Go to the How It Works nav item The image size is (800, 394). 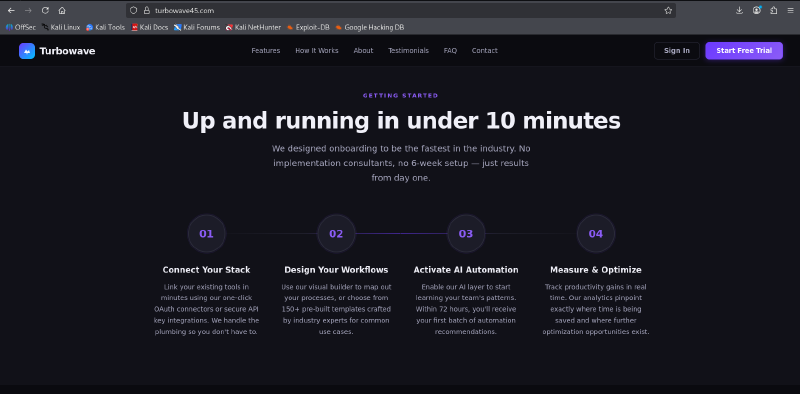pyautogui.click(x=317, y=51)
